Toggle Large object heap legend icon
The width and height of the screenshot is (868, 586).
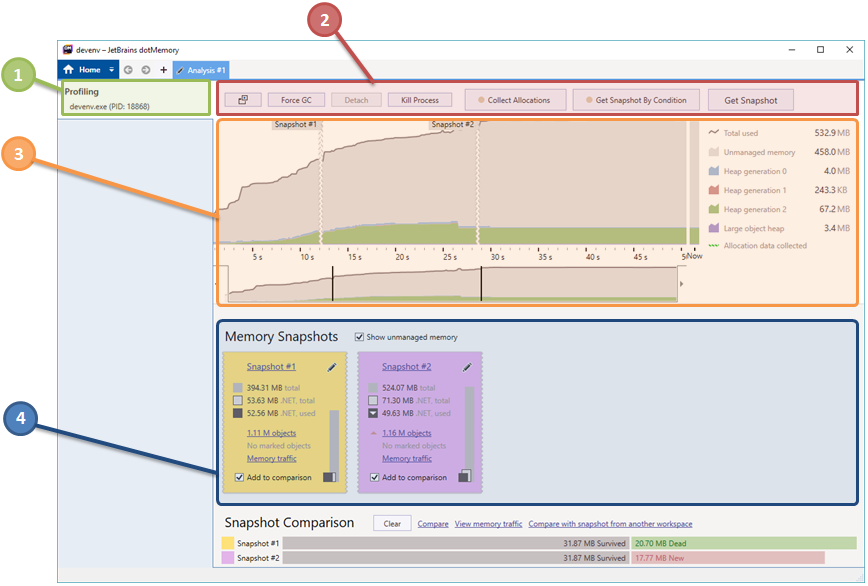point(714,228)
